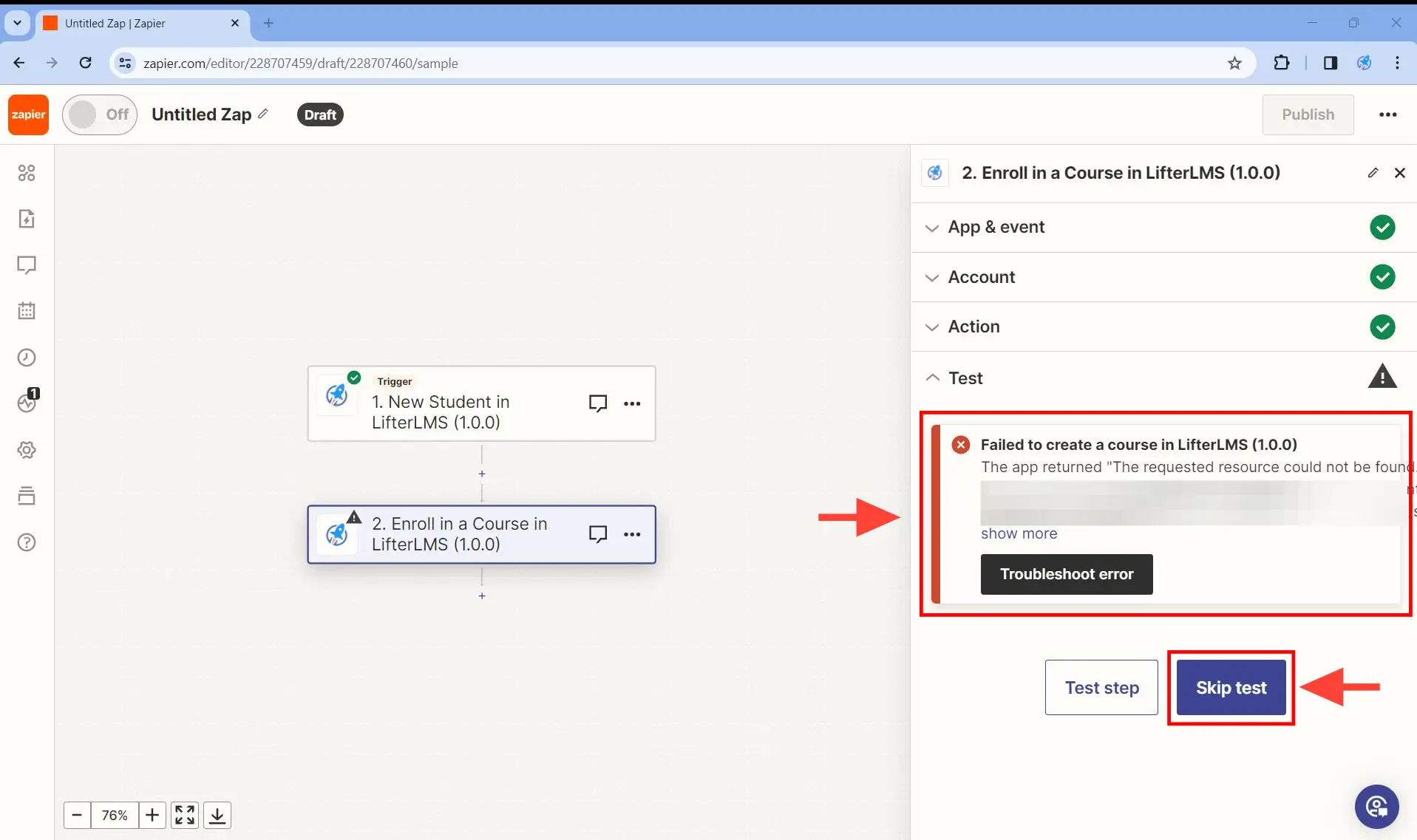Click the Test step button
The width and height of the screenshot is (1417, 840).
1101,688
